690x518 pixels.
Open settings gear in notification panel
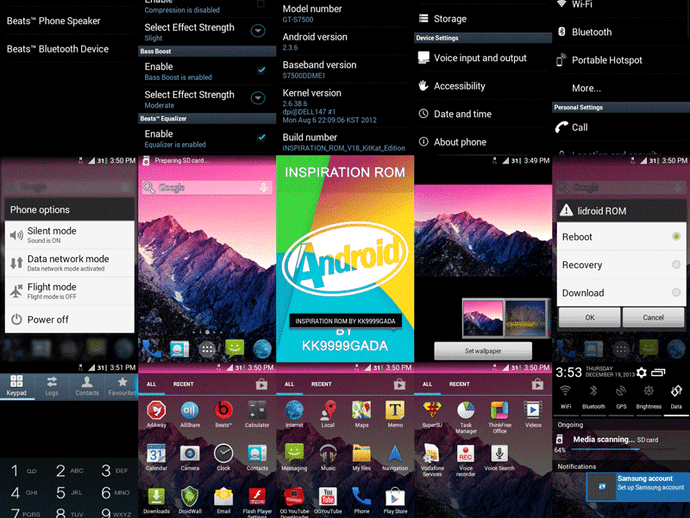[x=642, y=373]
